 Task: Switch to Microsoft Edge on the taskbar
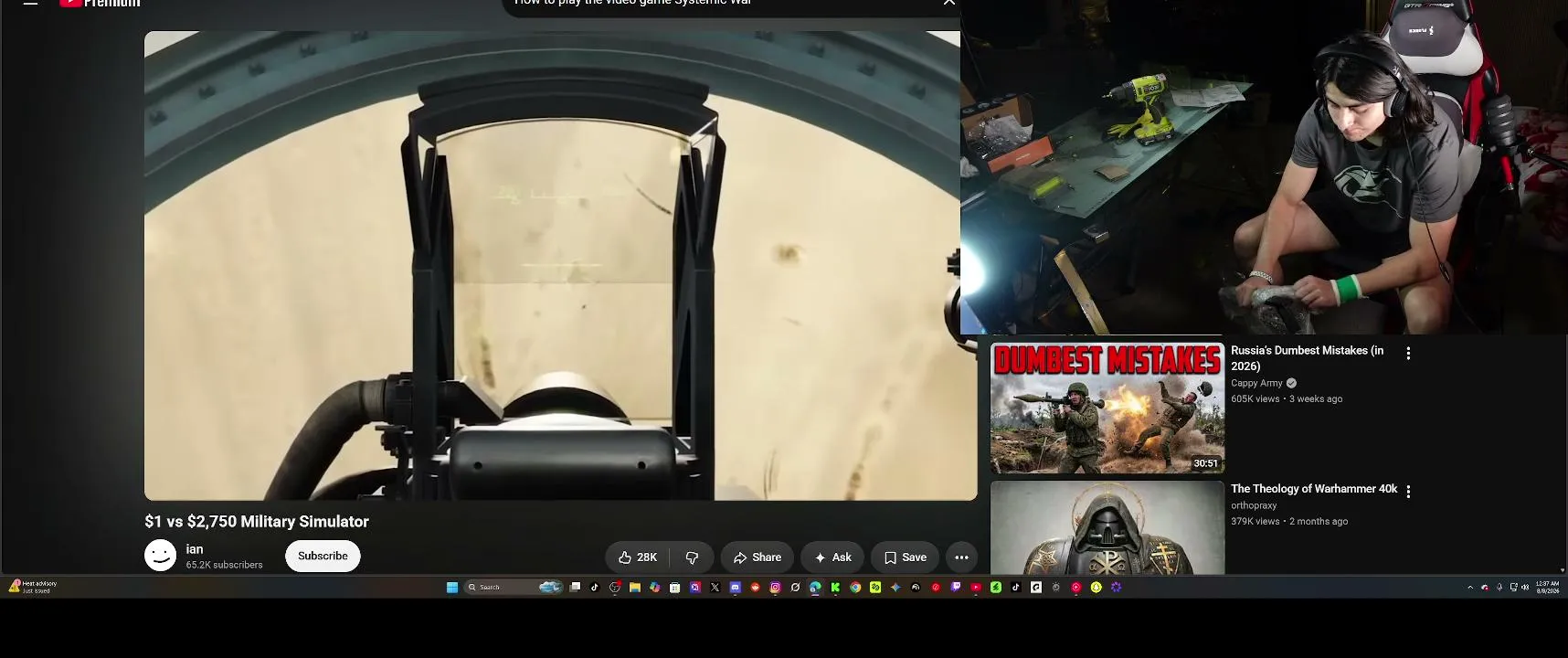815,588
